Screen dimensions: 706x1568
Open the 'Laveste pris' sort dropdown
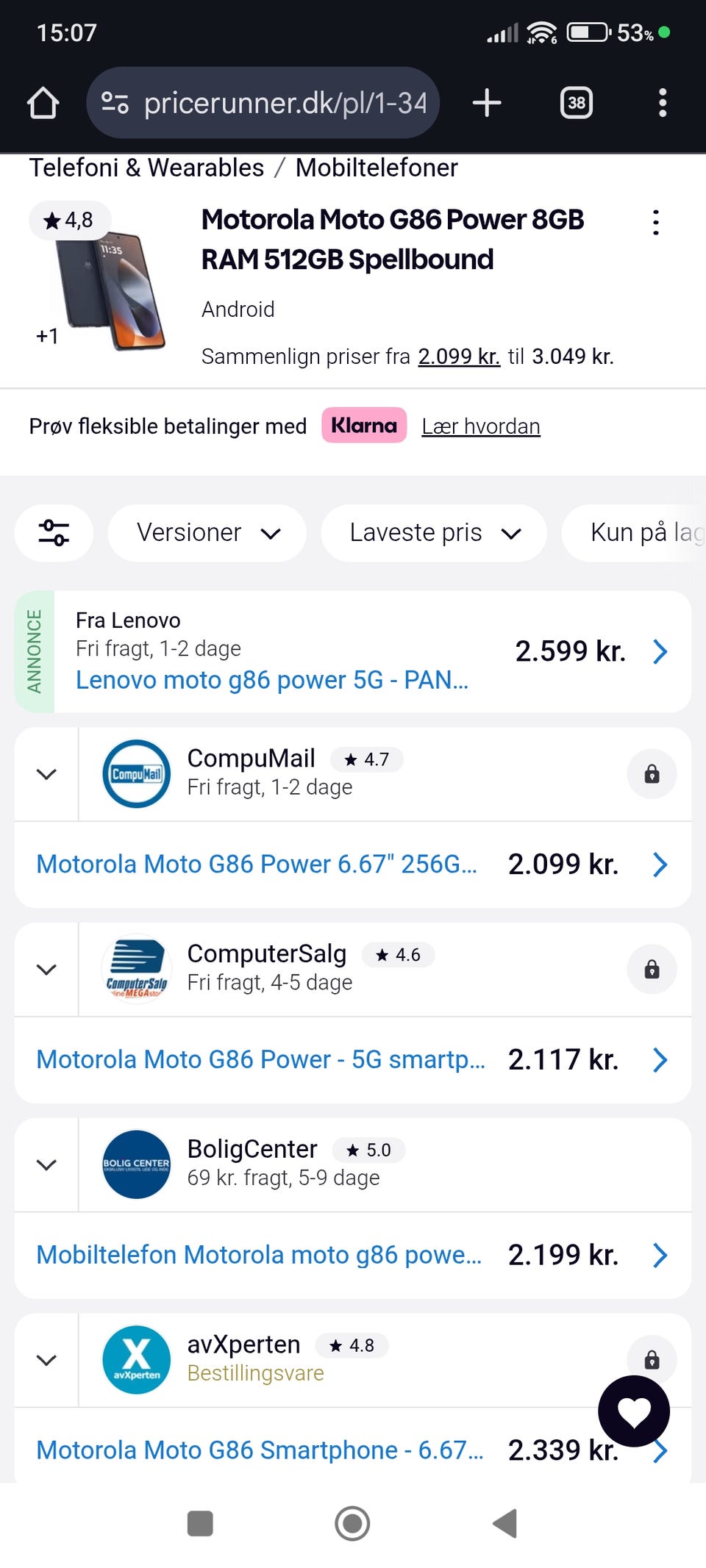pos(434,532)
